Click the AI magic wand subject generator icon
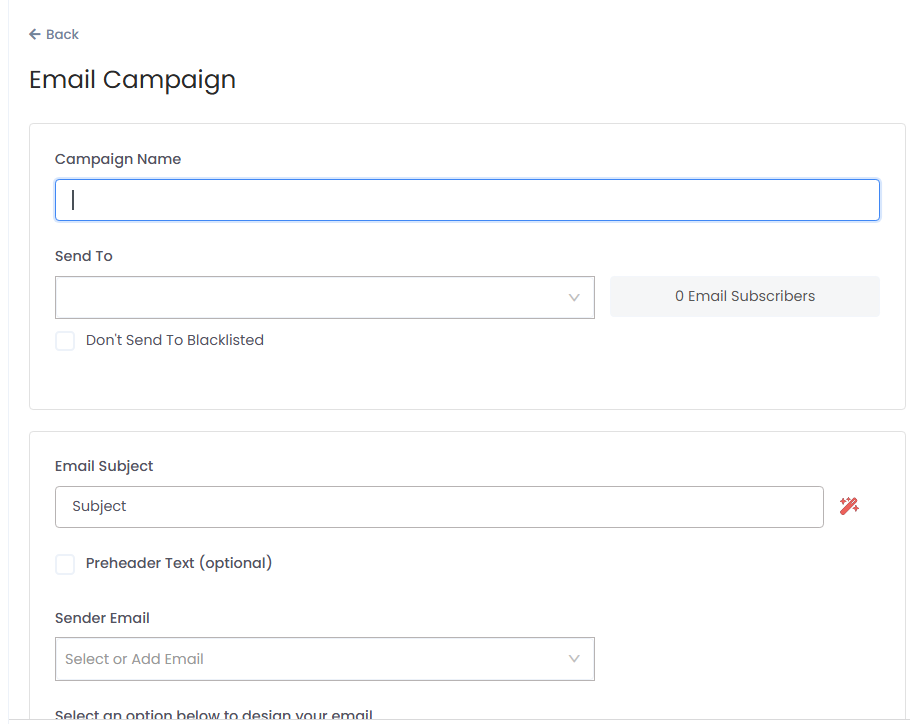Viewport: 910px width, 724px height. tap(849, 506)
